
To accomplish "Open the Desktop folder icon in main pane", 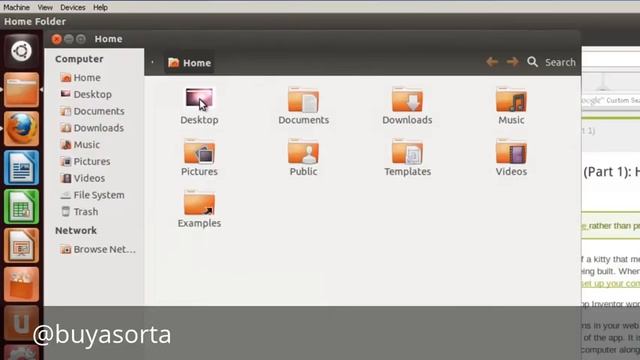I will pyautogui.click(x=199, y=99).
